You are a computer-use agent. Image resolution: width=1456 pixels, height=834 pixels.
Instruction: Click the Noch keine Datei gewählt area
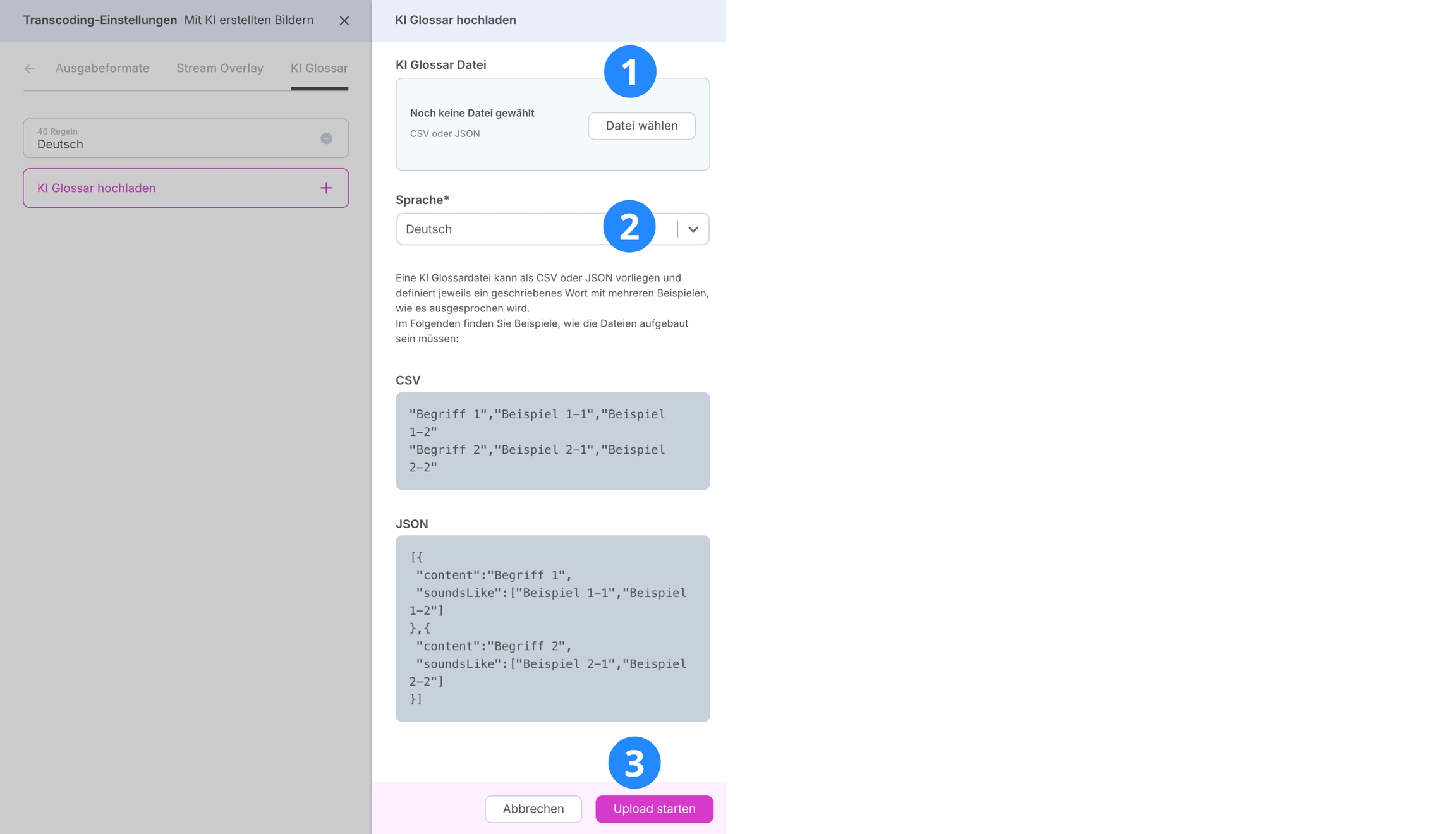click(x=472, y=114)
